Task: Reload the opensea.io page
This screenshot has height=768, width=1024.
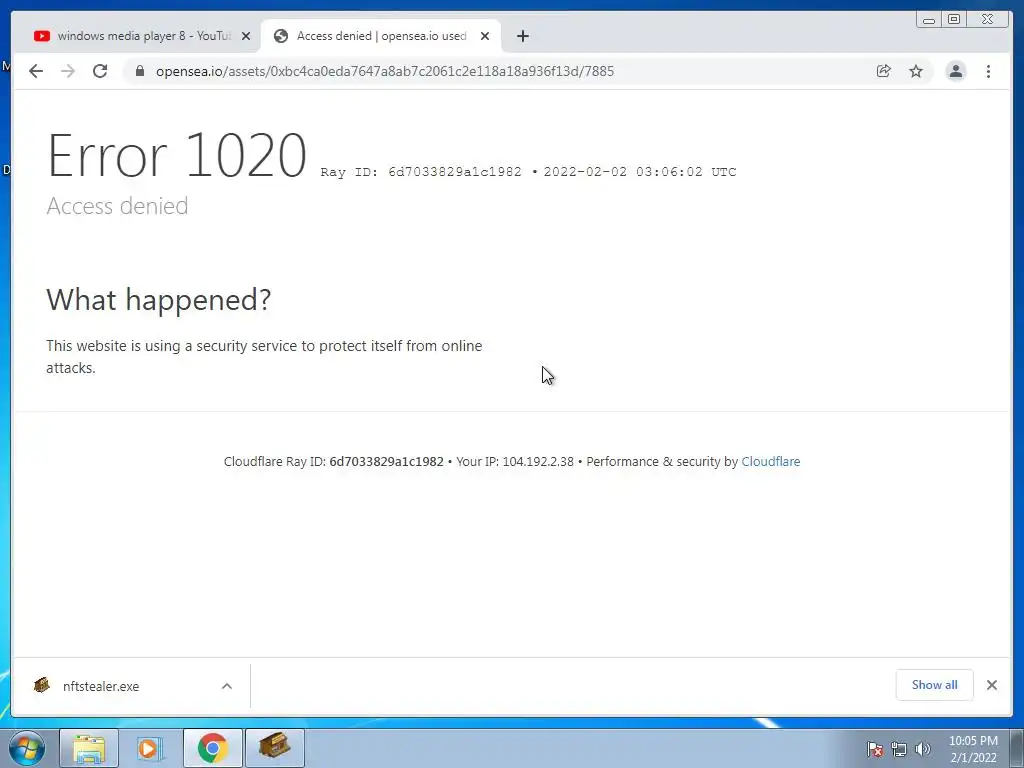Action: point(100,71)
